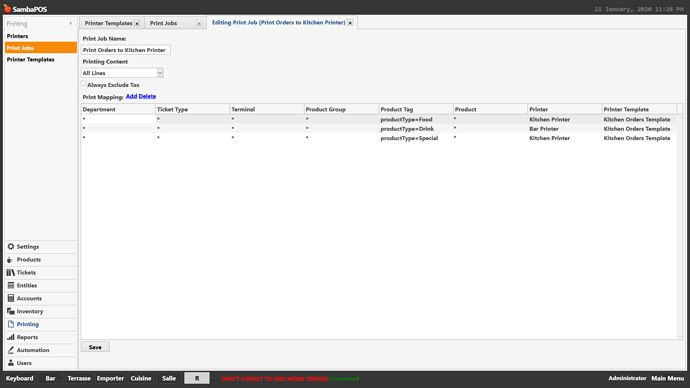Close the Printer Templates tab

point(137,23)
